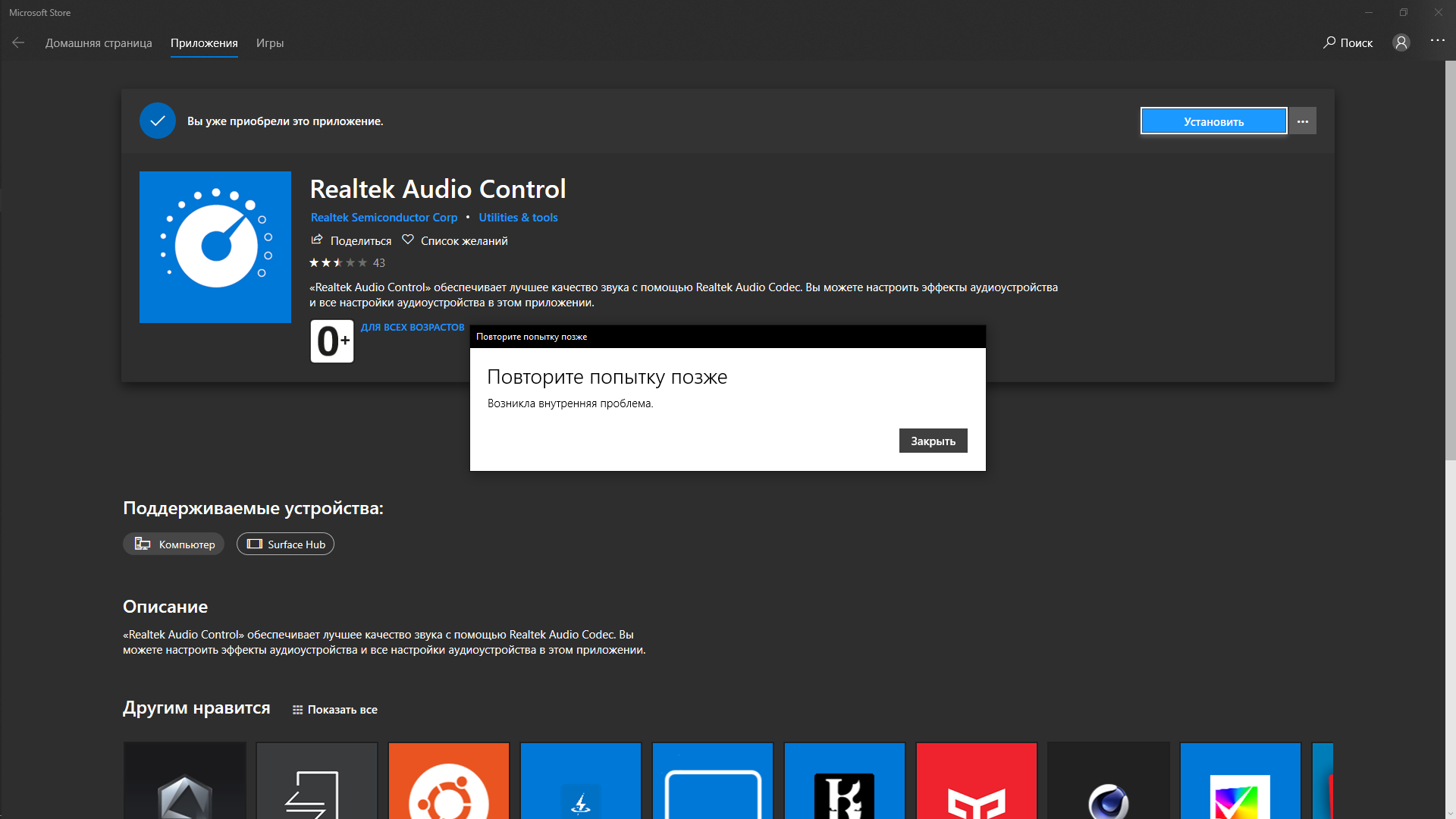Open the first gray logo app tile
The height and width of the screenshot is (819, 1456).
[185, 780]
